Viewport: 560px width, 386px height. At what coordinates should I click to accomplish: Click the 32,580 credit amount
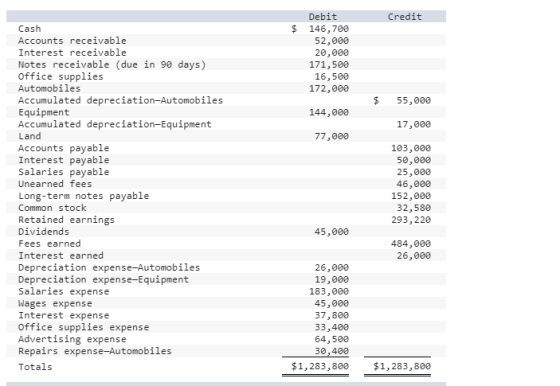[x=414, y=208]
